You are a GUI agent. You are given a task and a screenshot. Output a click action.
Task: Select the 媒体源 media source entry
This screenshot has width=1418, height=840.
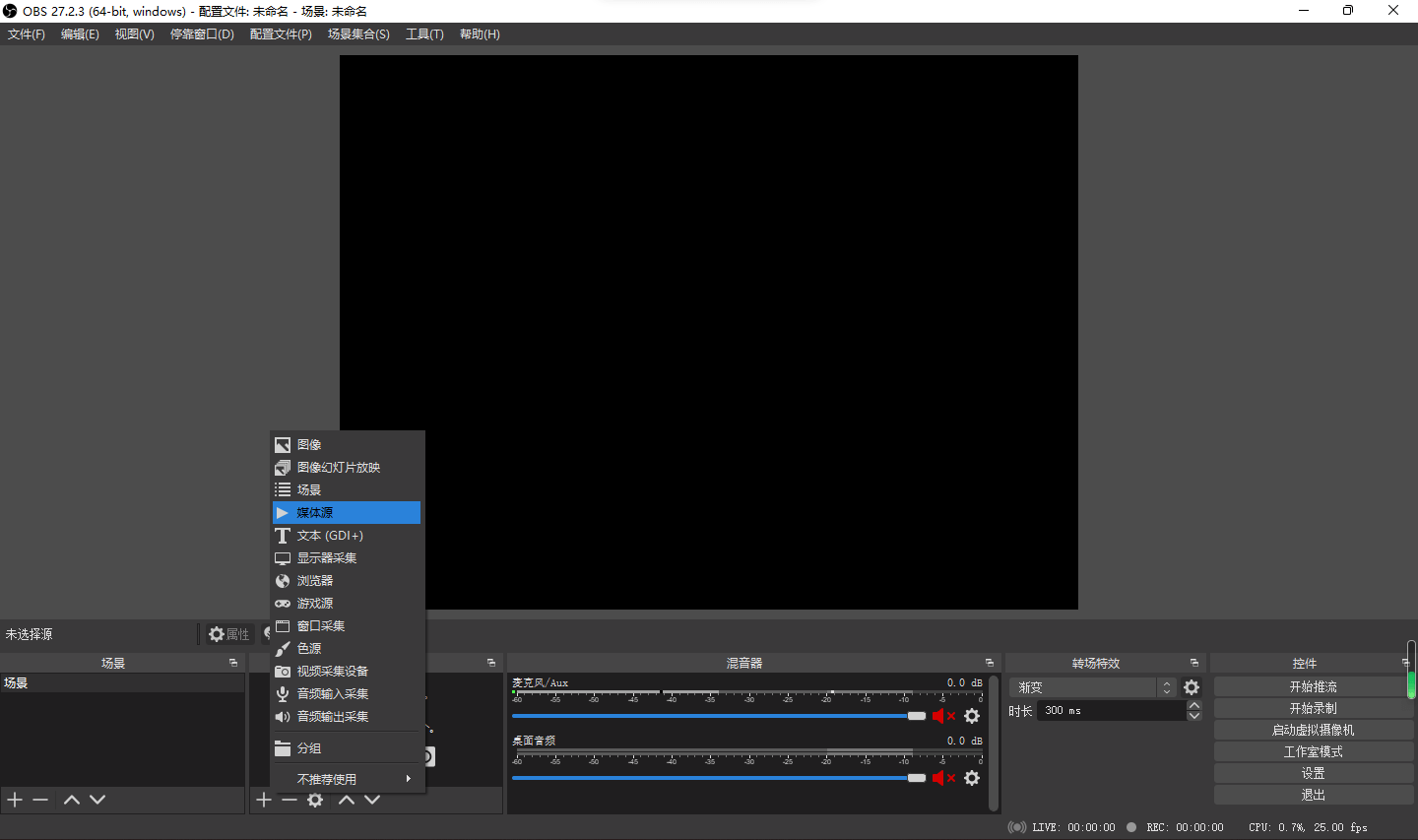tap(347, 512)
